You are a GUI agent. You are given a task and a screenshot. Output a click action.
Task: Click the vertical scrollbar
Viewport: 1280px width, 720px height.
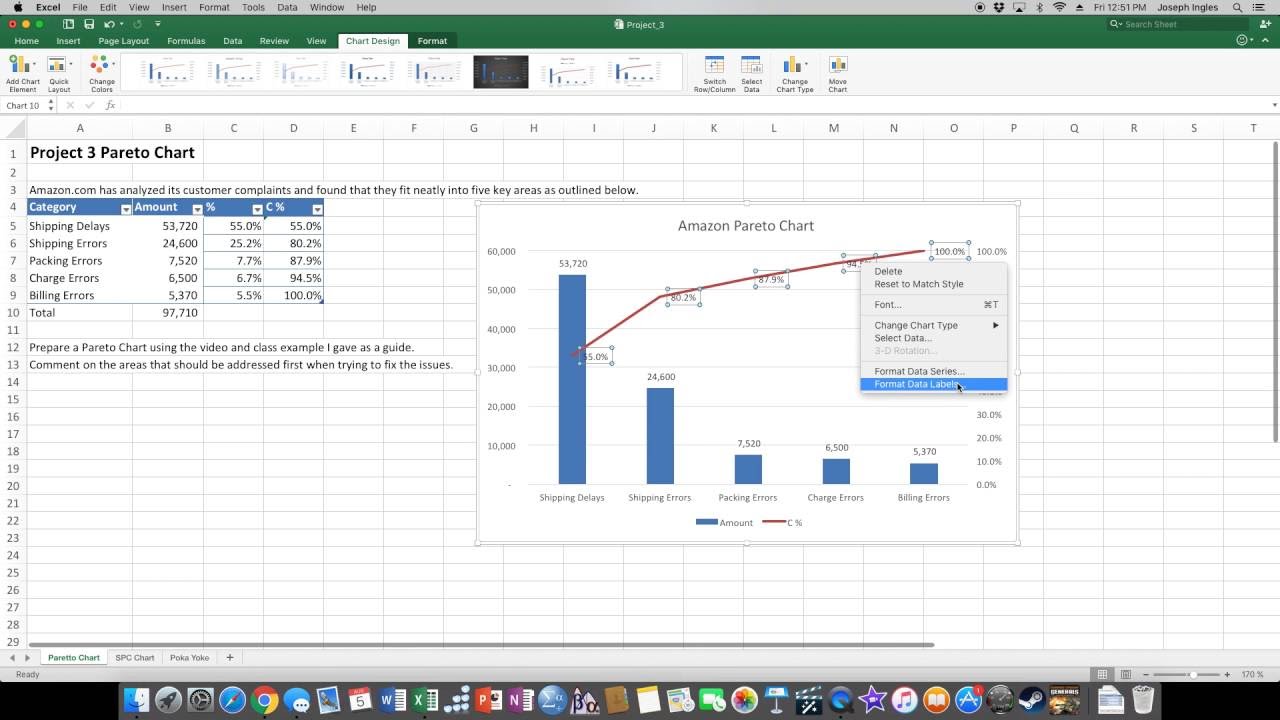coord(1275,290)
